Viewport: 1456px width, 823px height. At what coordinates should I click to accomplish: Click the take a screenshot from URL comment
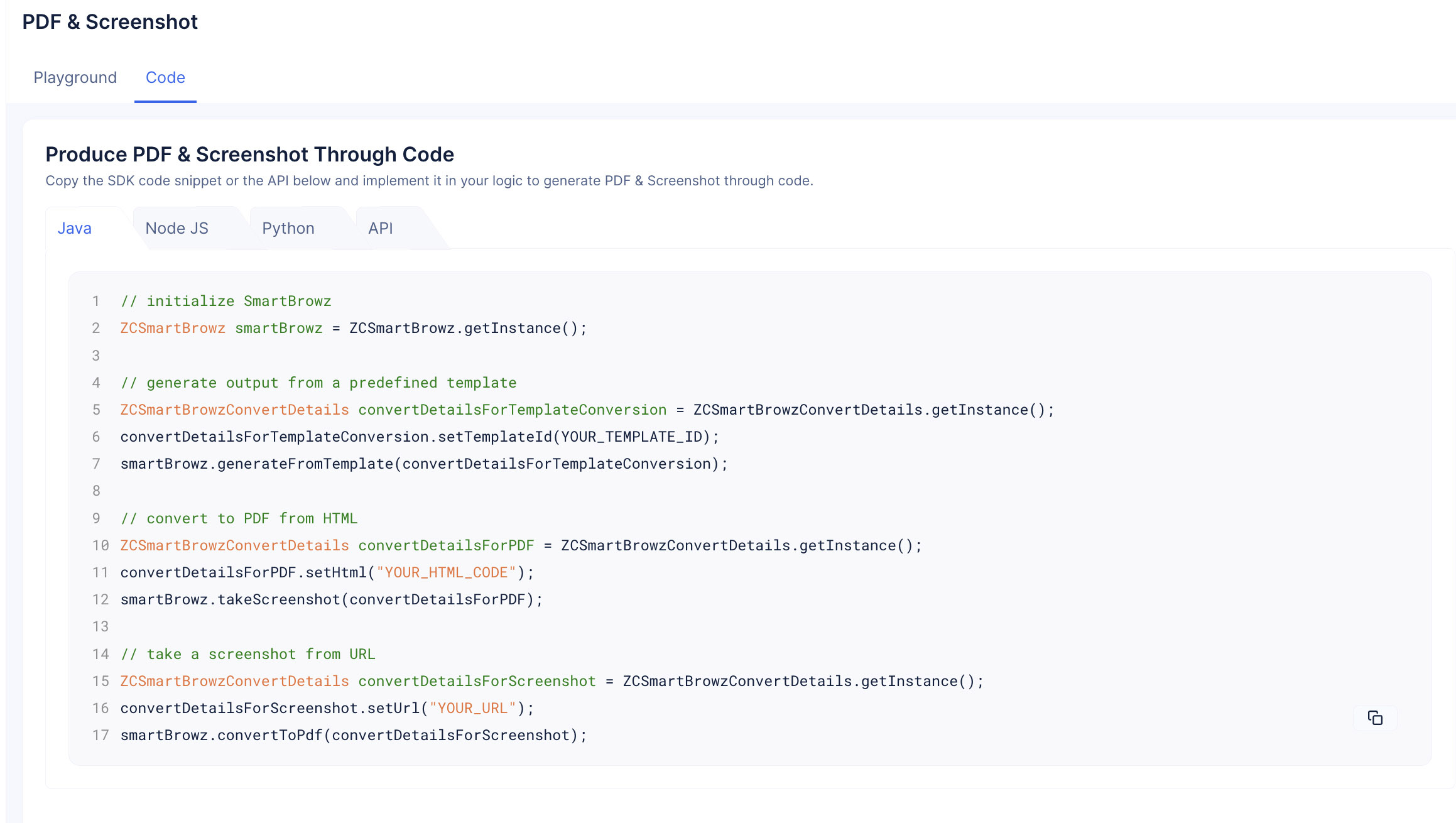click(x=247, y=654)
